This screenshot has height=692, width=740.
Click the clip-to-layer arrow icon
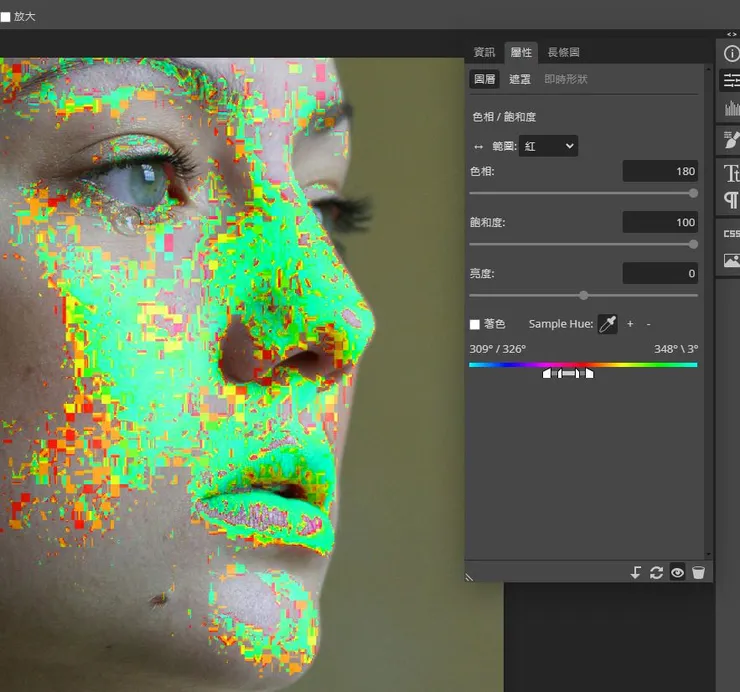click(636, 573)
